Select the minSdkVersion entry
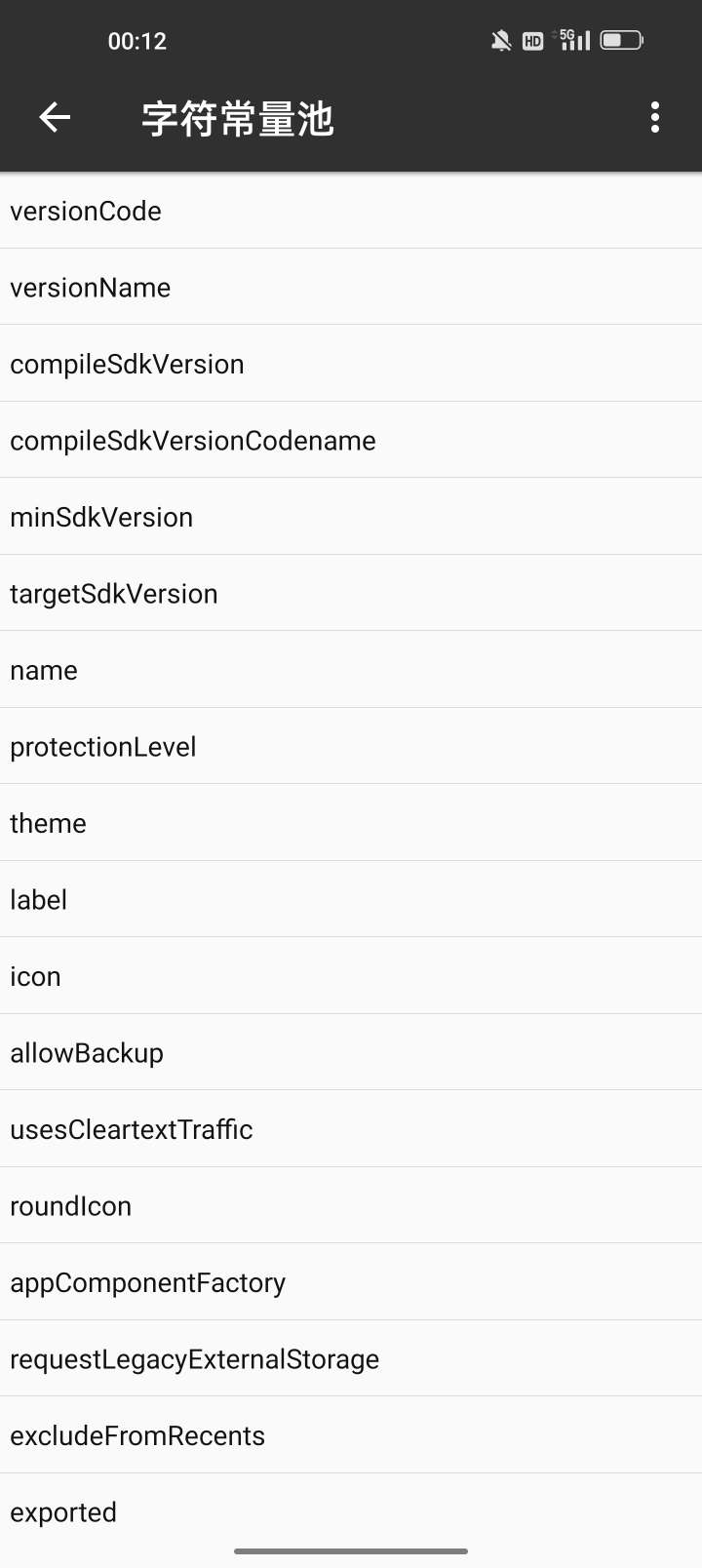This screenshot has width=702, height=1568. pyautogui.click(x=351, y=517)
